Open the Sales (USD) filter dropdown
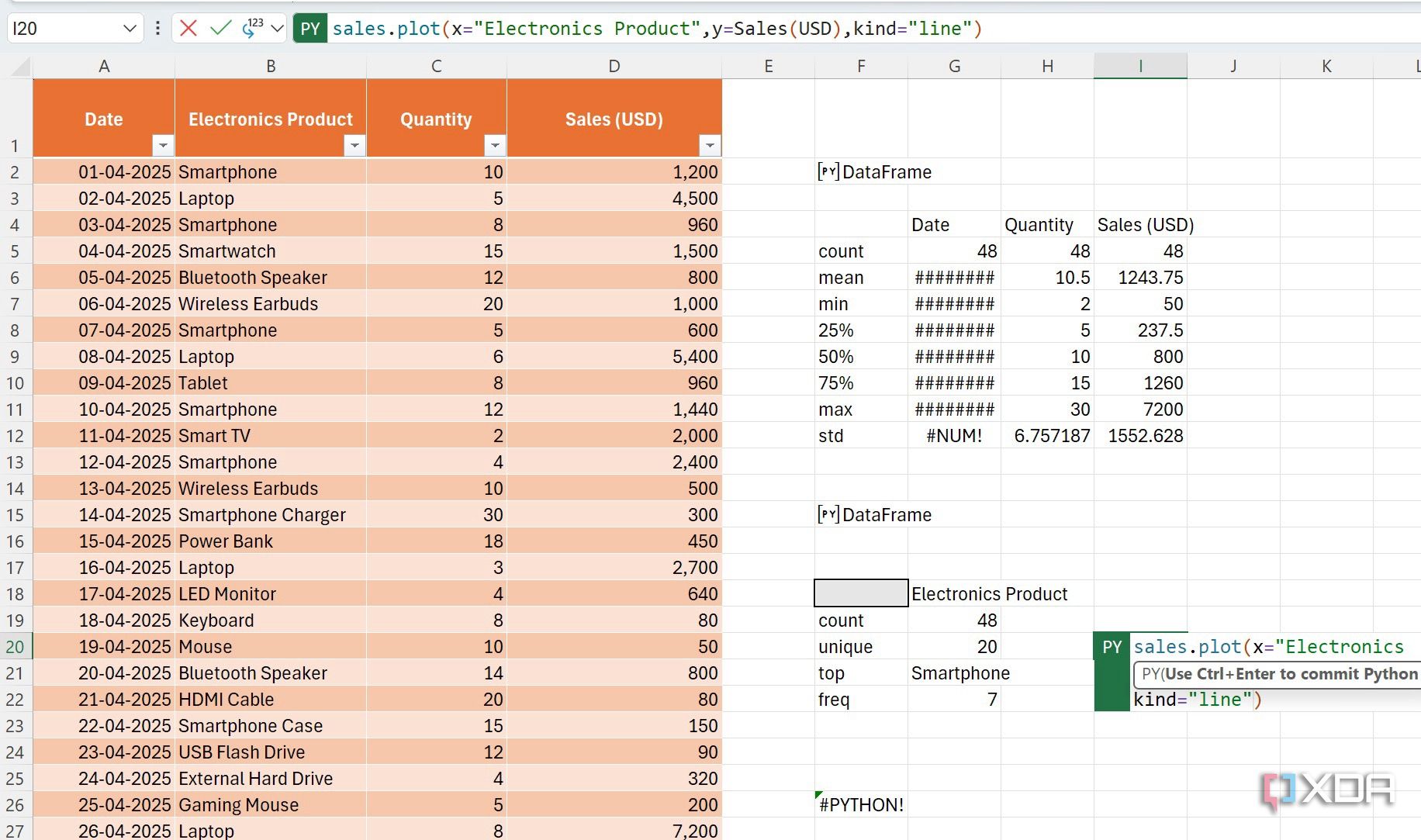 (709, 145)
